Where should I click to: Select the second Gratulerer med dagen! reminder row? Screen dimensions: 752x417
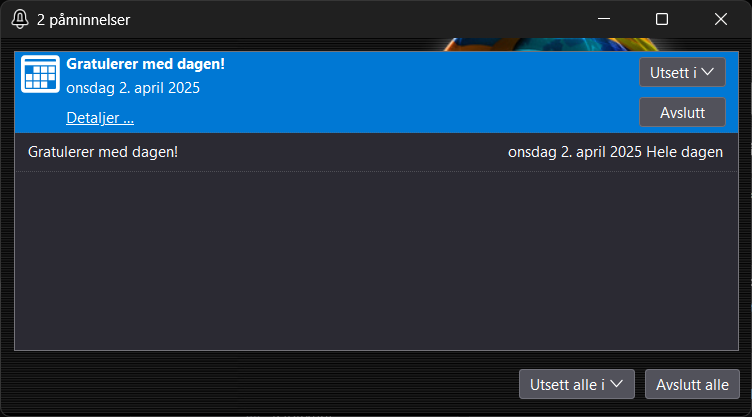376,152
